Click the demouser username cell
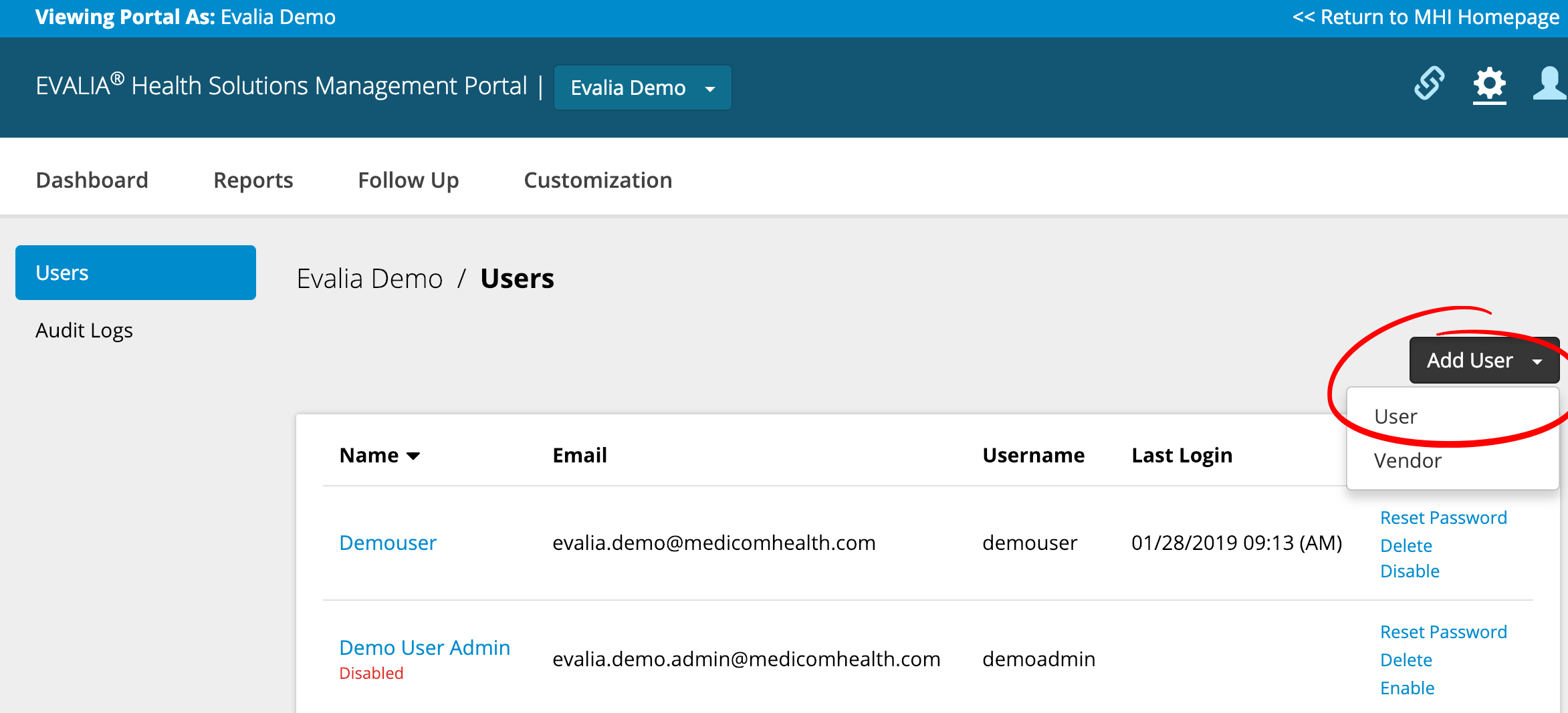This screenshot has width=1568, height=713. [1030, 543]
